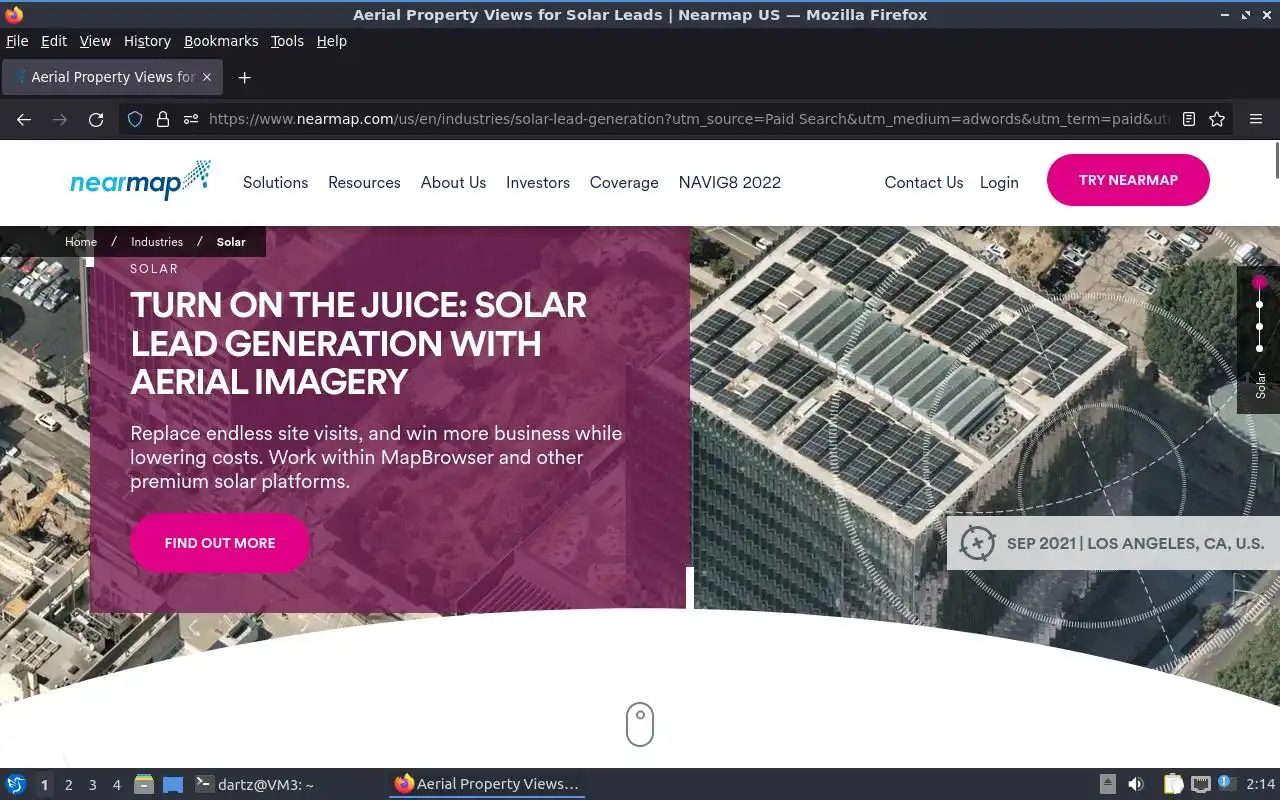Open the site permissions icon in address bar
Viewport: 1280px width, 800px height.
click(191, 119)
